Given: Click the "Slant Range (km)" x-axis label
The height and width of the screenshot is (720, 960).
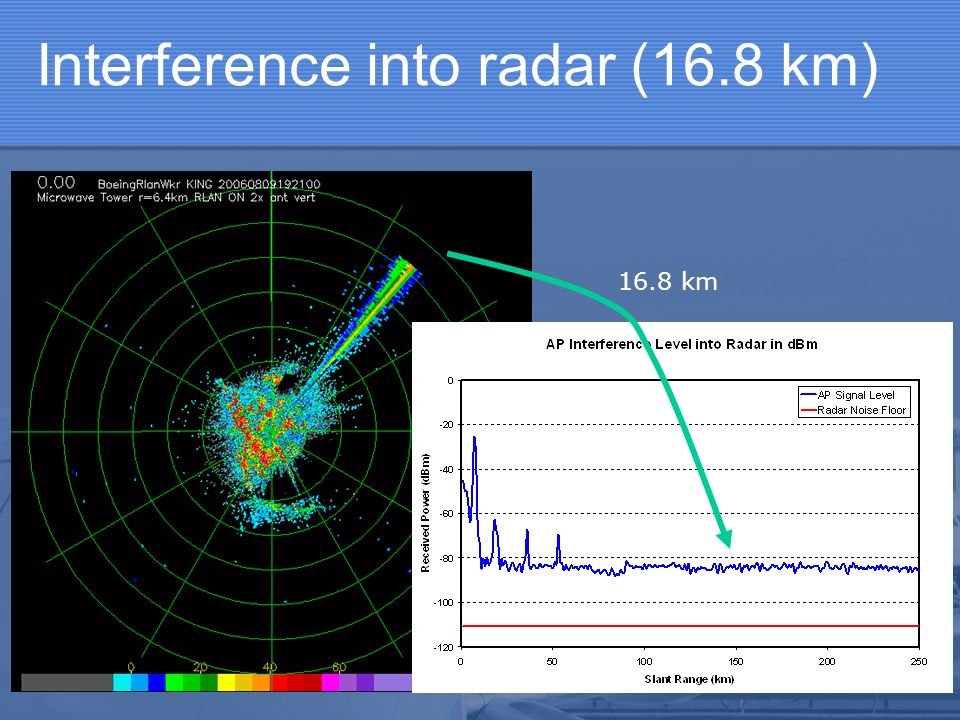Looking at the screenshot, I should [689, 679].
